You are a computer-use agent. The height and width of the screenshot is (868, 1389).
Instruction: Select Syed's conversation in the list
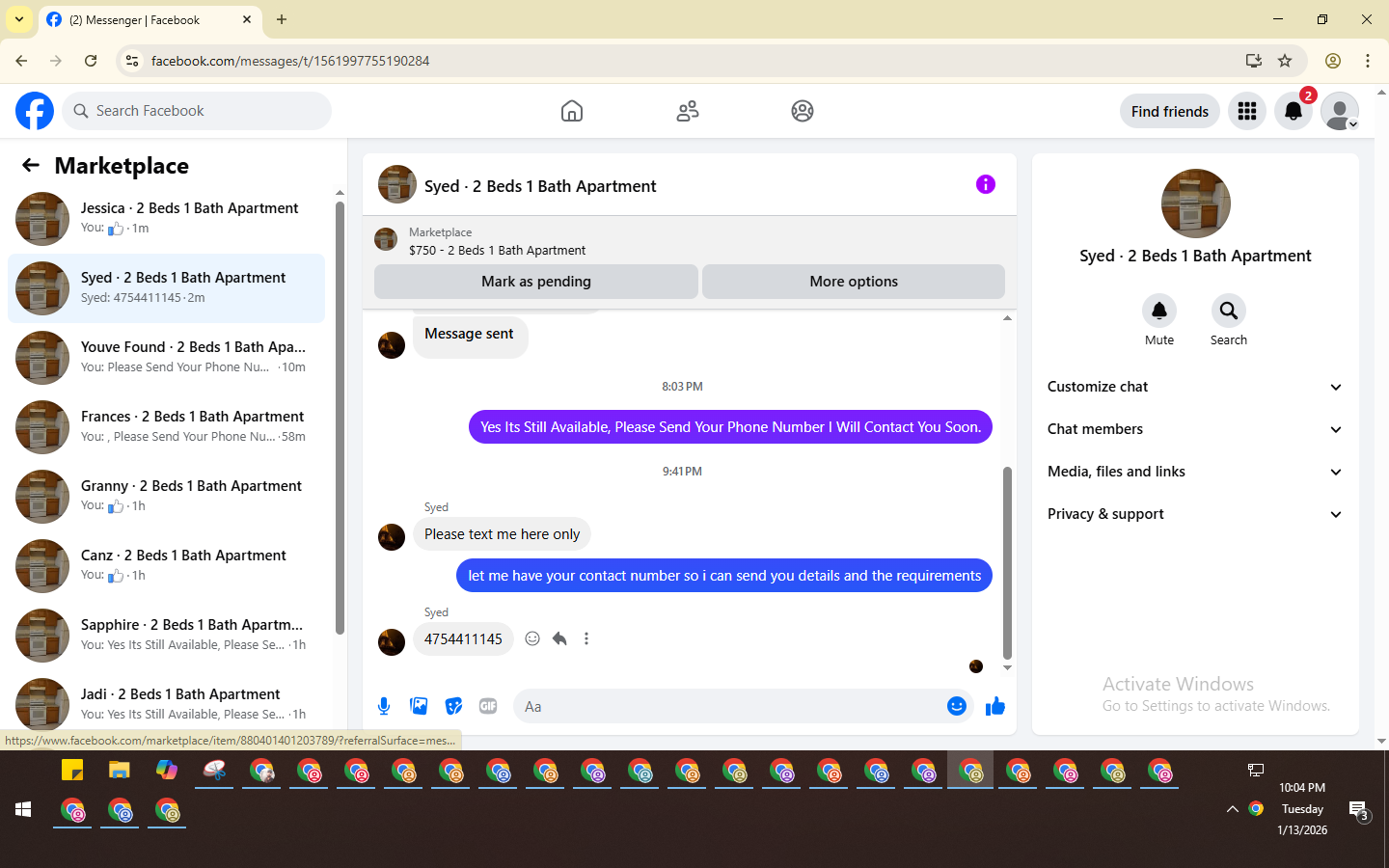(166, 288)
